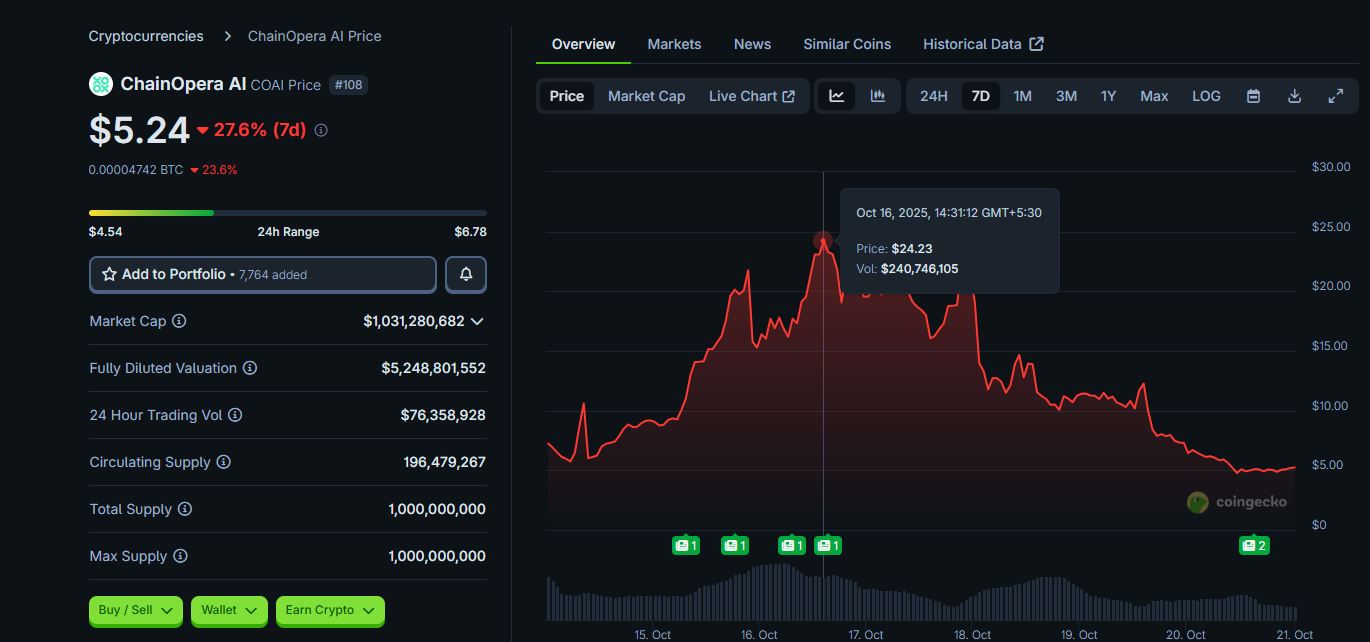Click info icon next to Circulating Supply
This screenshot has height=642, width=1370.
[x=224, y=462]
